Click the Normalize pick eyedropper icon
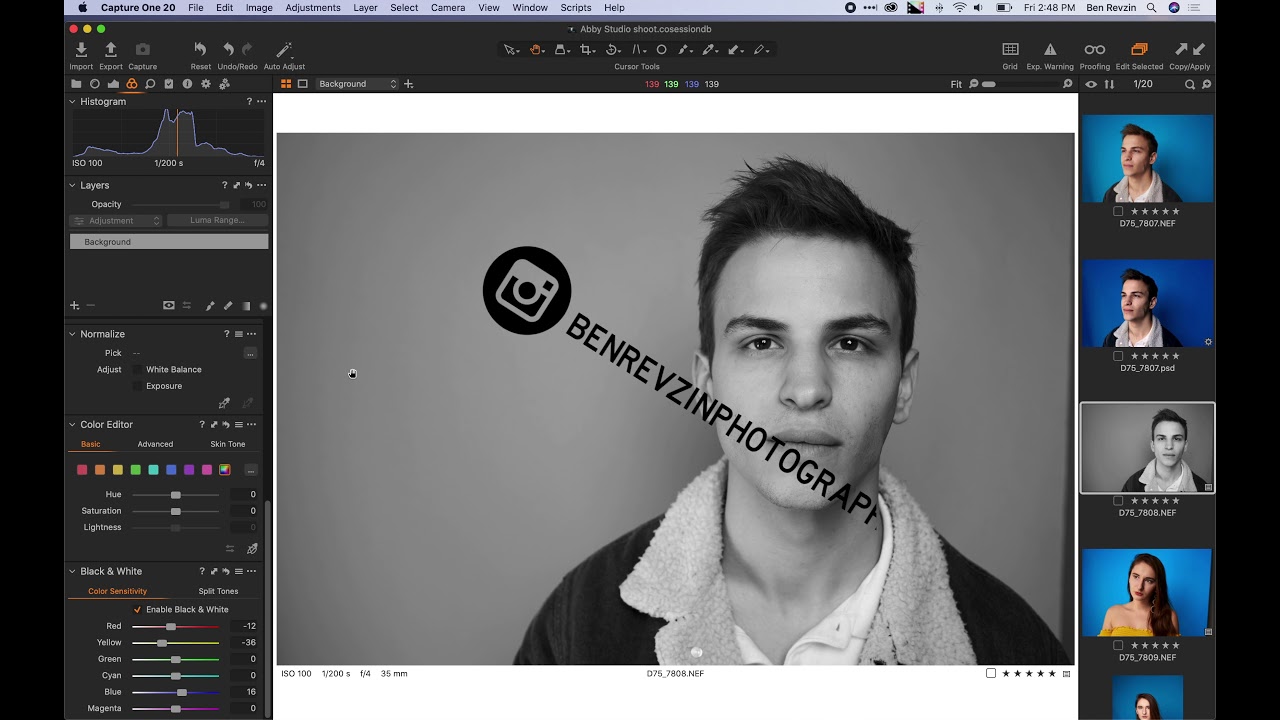The image size is (1280, 720). click(224, 403)
